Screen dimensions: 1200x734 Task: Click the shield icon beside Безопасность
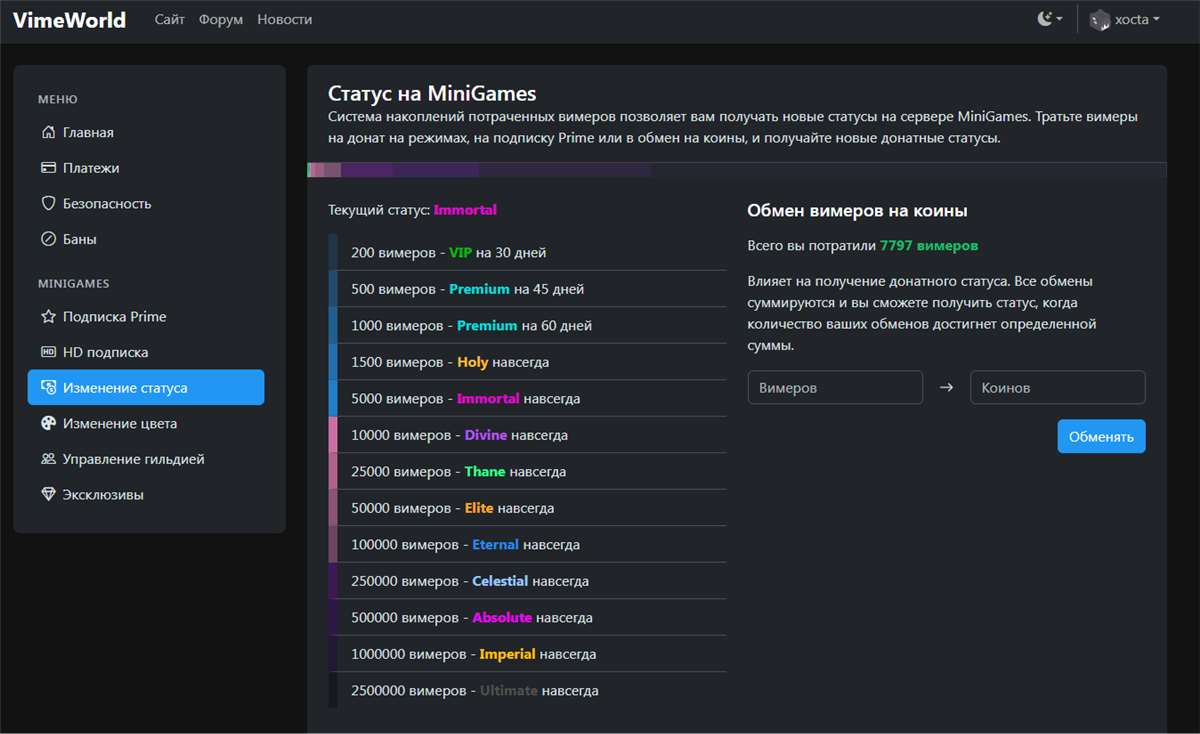[x=48, y=203]
